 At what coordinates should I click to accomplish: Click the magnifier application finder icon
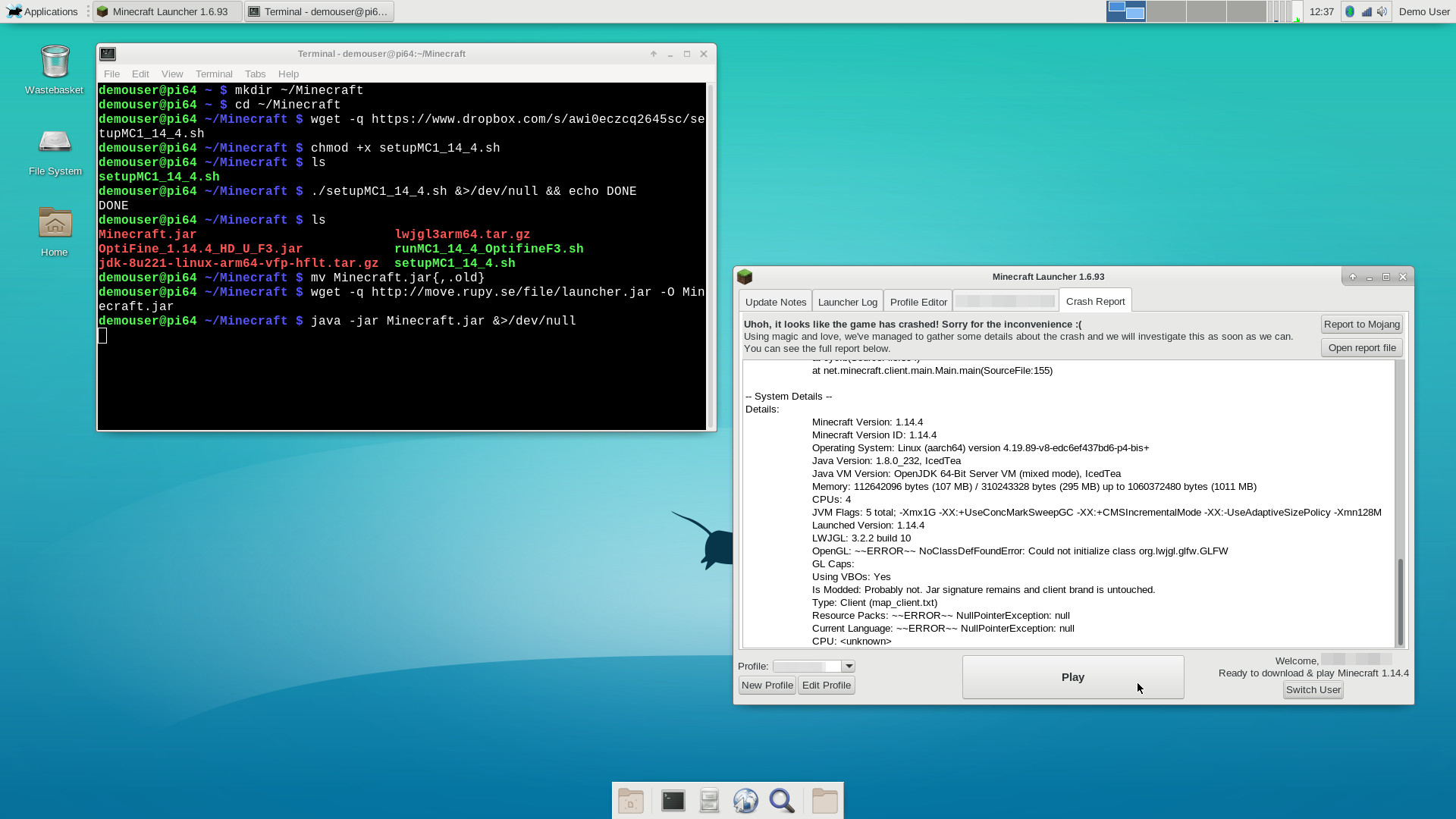point(782,801)
